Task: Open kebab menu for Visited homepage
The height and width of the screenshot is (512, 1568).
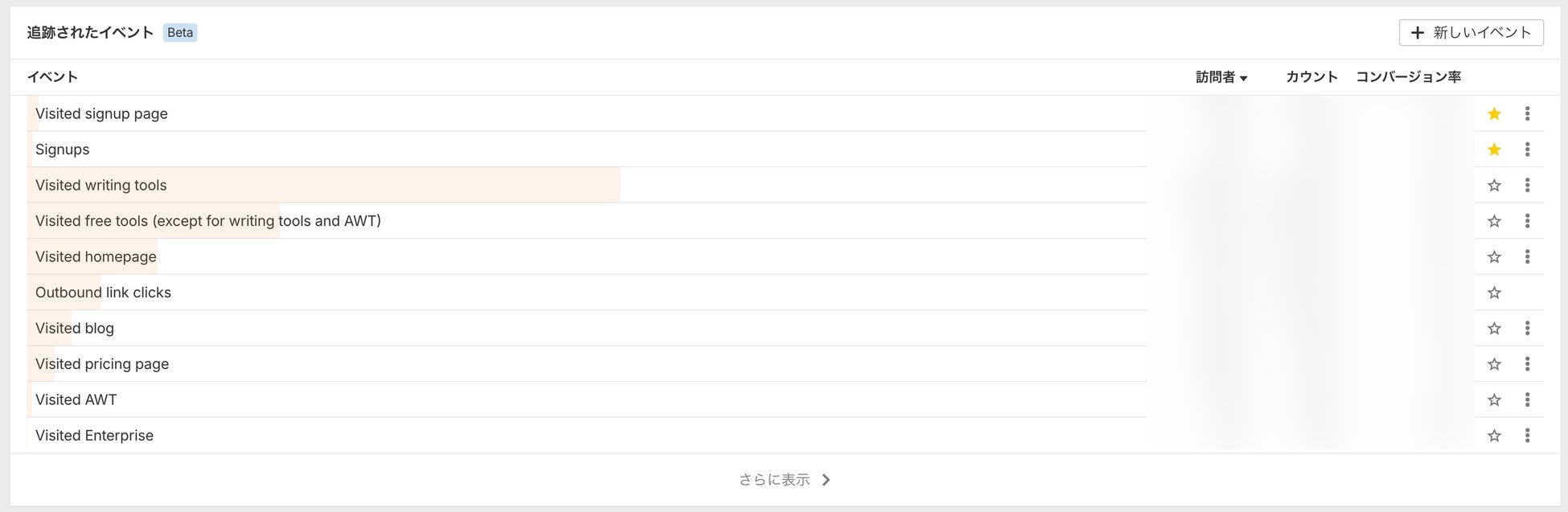Action: tap(1527, 257)
